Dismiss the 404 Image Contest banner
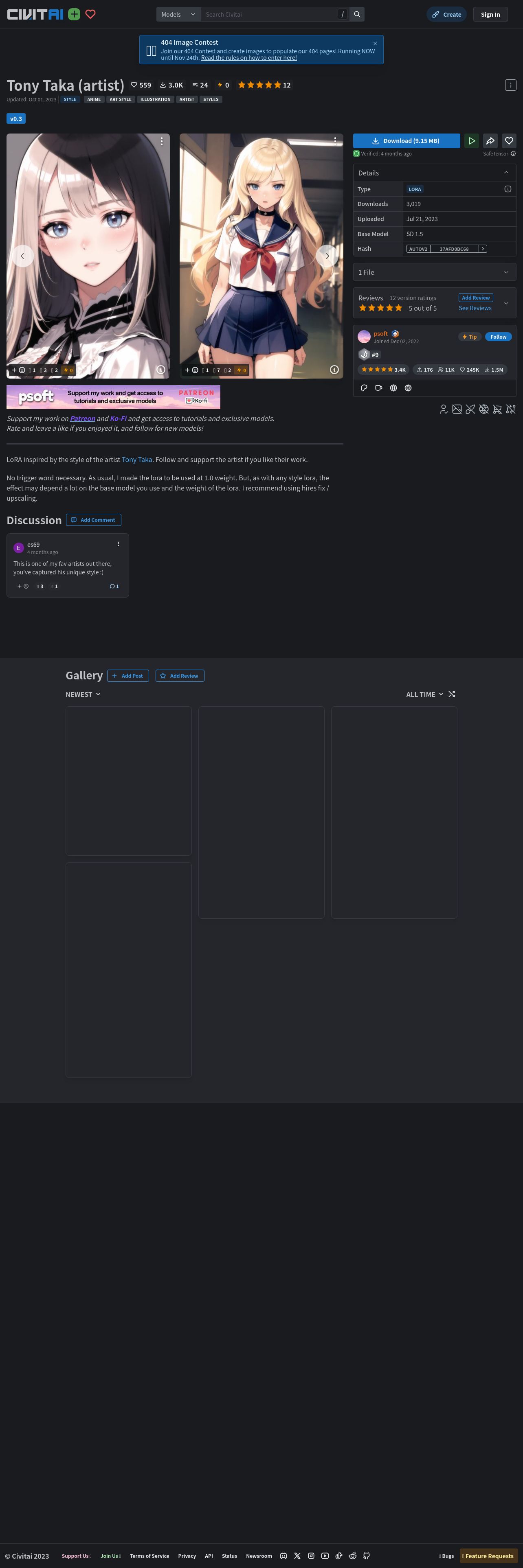Image resolution: width=523 pixels, height=1568 pixels. 375,43
